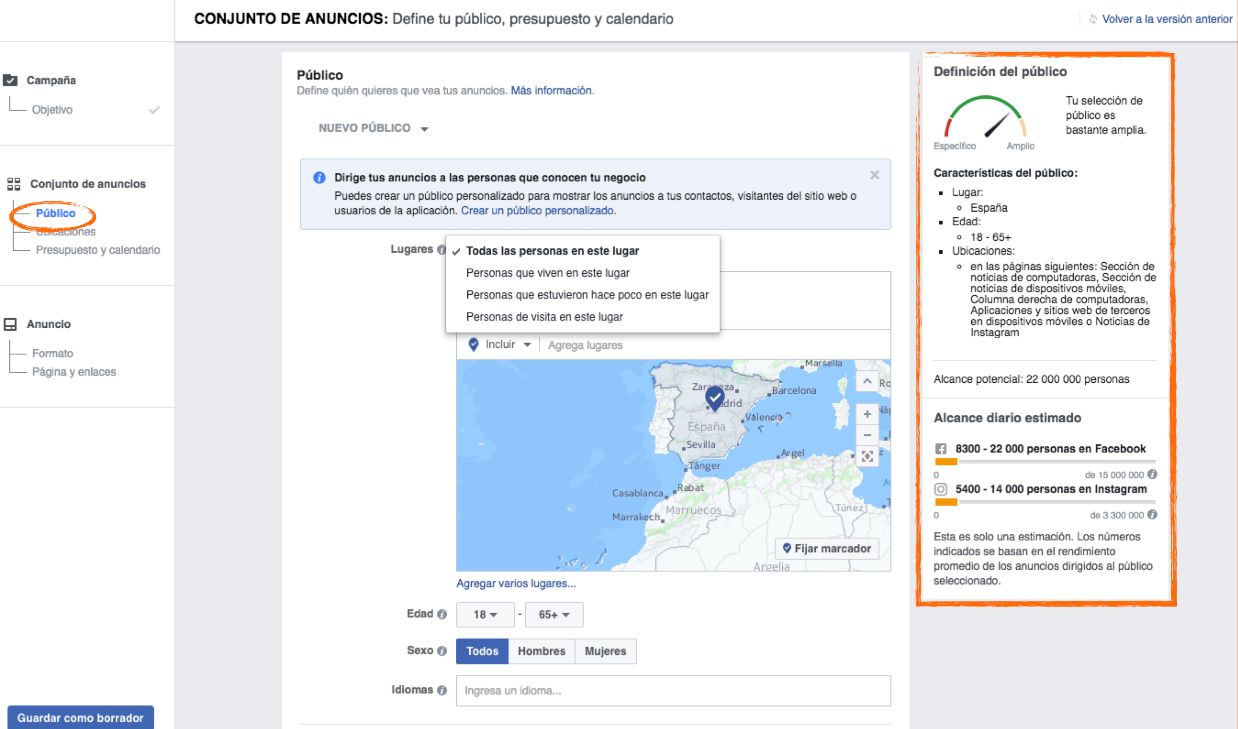Collapse the map with the up chevron
This screenshot has height=729, width=1238.
click(867, 382)
